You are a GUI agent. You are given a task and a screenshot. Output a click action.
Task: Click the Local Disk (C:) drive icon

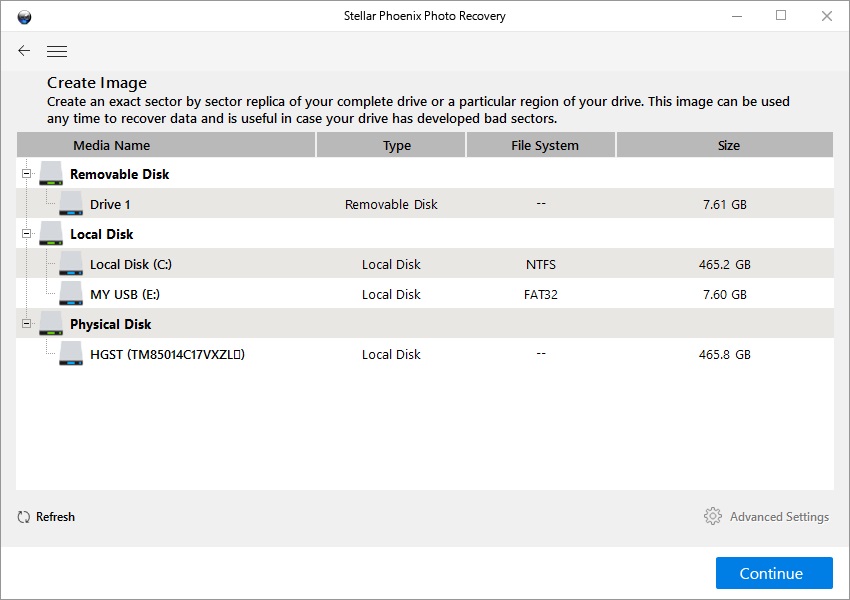(70, 263)
